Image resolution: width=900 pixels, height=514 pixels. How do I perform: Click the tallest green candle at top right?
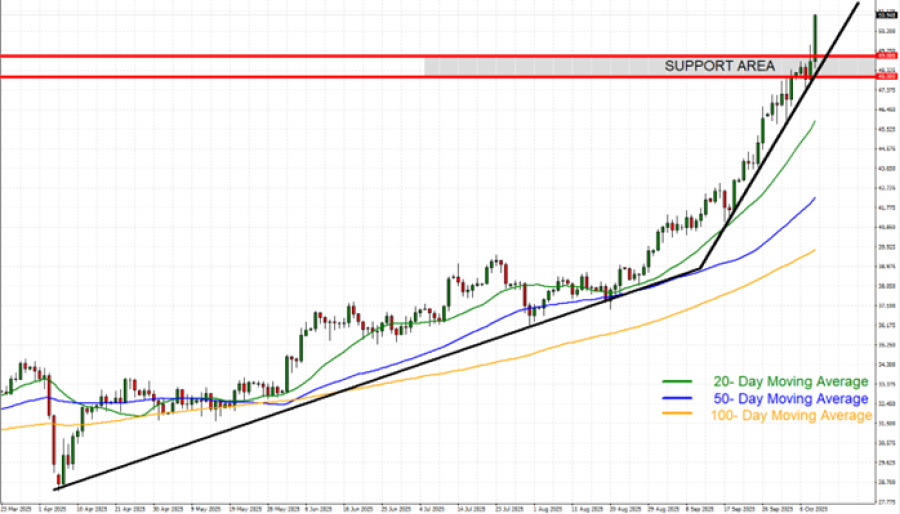pos(816,36)
